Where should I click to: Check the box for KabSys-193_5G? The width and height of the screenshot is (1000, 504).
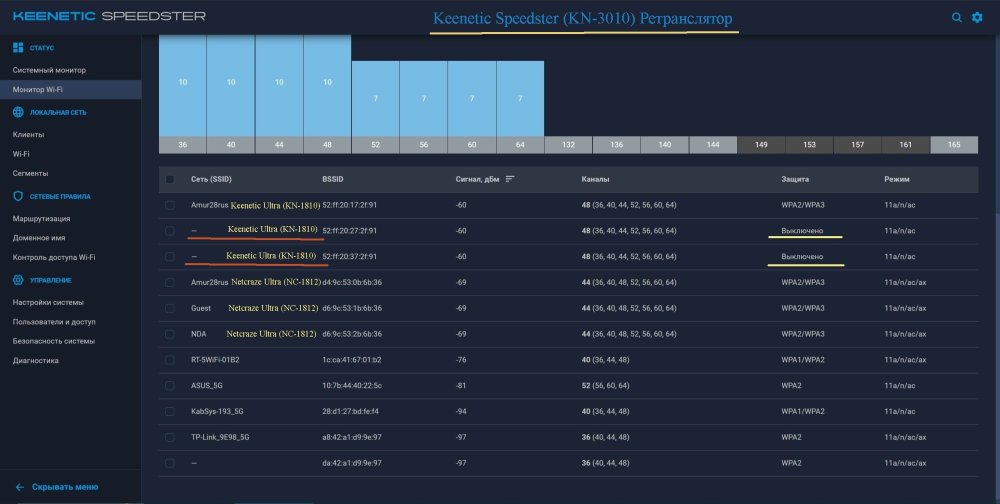(x=170, y=411)
